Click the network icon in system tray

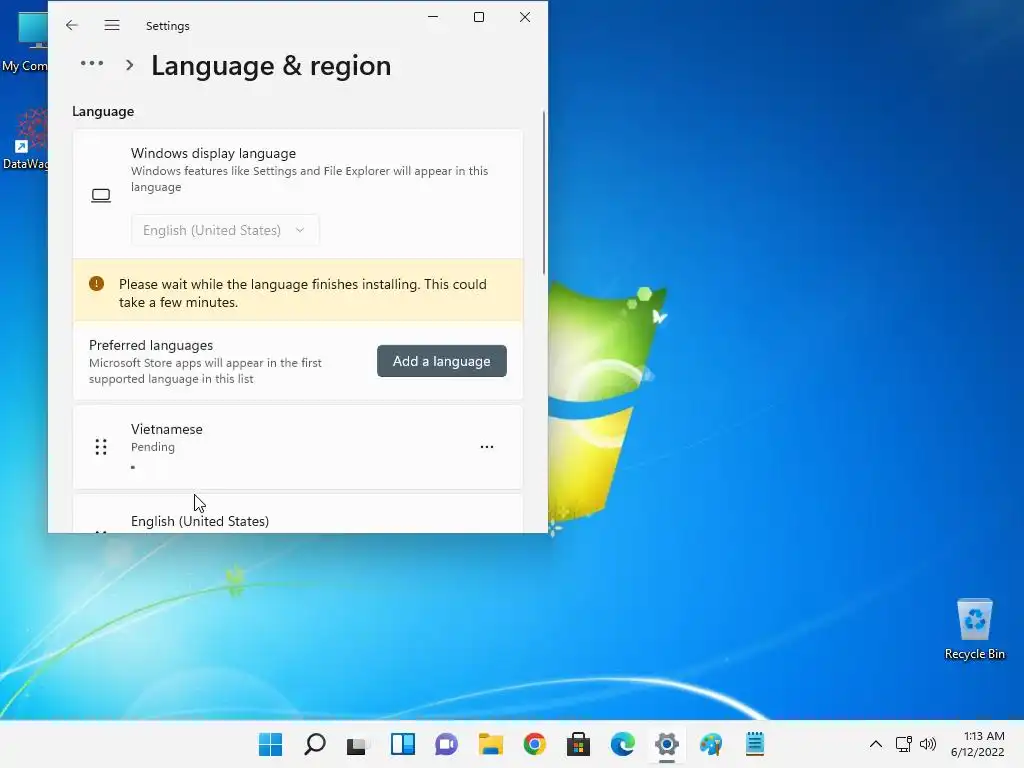903,744
